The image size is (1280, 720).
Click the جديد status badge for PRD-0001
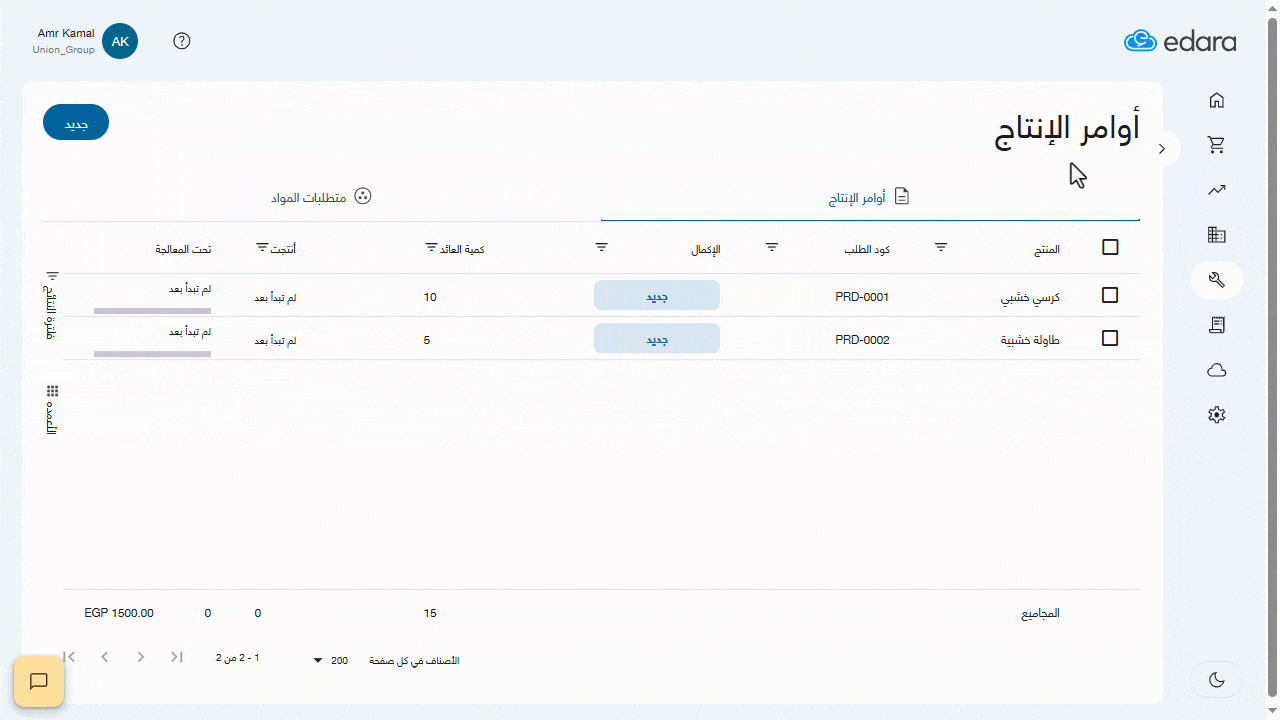pyautogui.click(x=657, y=295)
